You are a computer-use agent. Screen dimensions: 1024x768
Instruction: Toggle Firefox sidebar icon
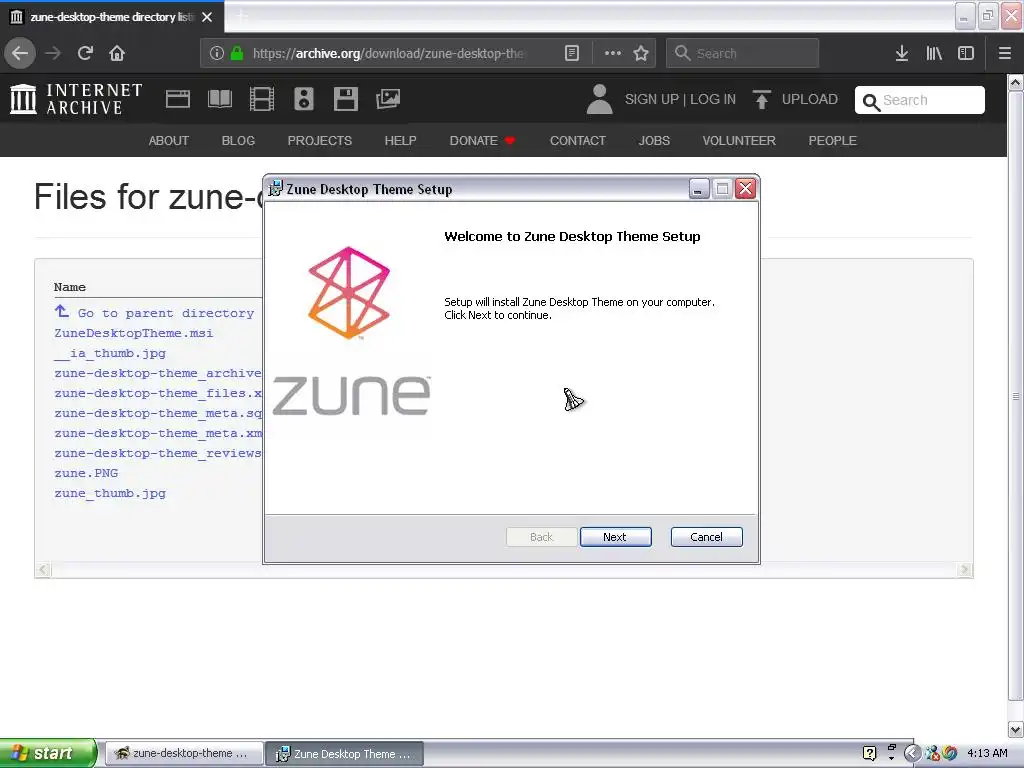coord(966,53)
